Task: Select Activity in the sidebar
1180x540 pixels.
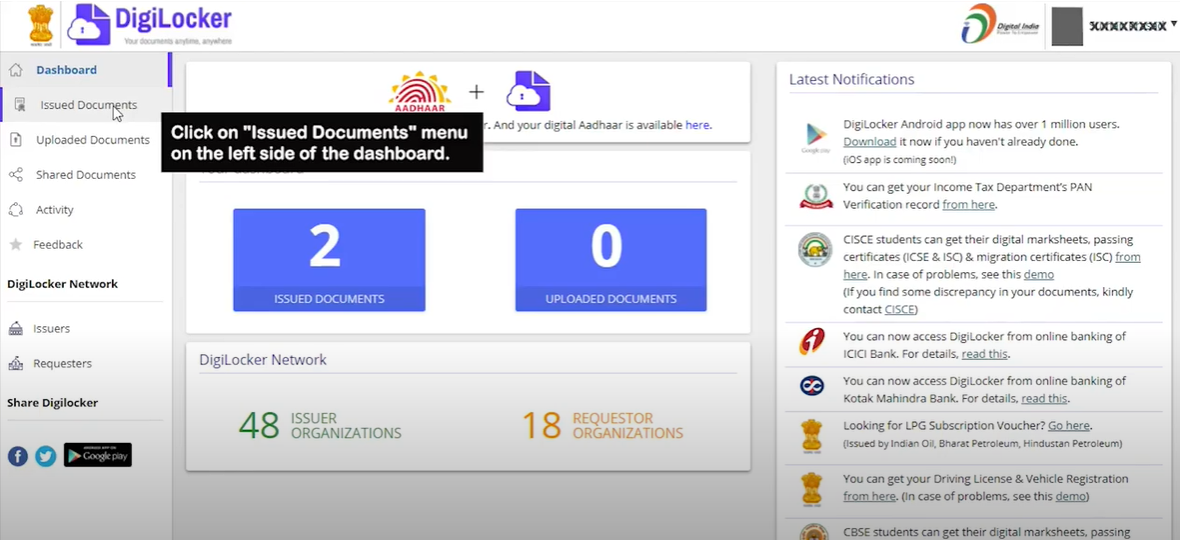Action: (55, 210)
